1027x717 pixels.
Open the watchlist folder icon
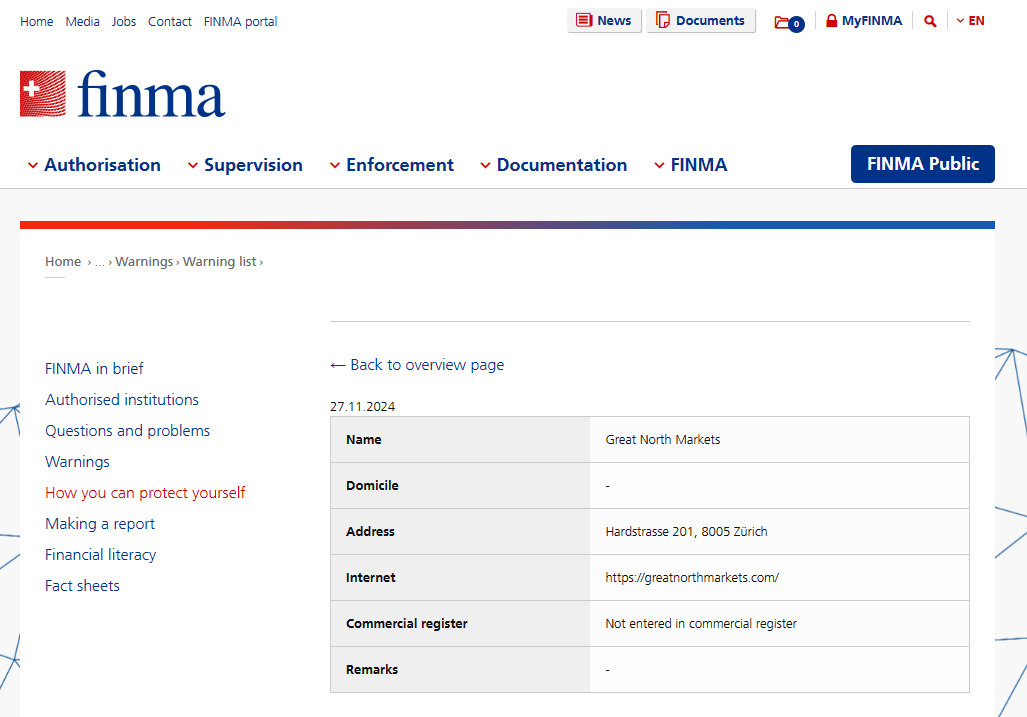pos(789,23)
